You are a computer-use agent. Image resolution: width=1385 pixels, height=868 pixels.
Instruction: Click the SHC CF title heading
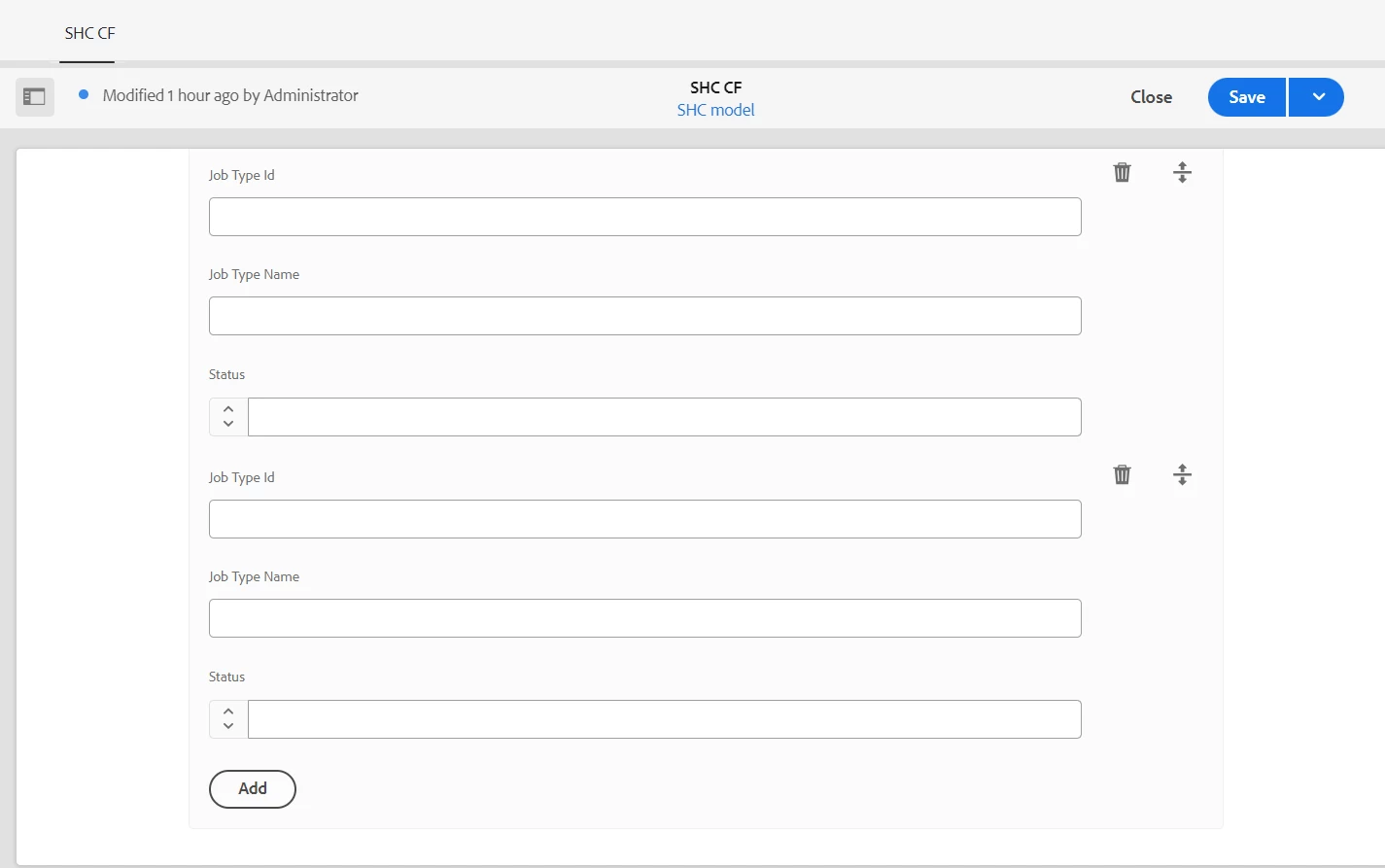716,87
